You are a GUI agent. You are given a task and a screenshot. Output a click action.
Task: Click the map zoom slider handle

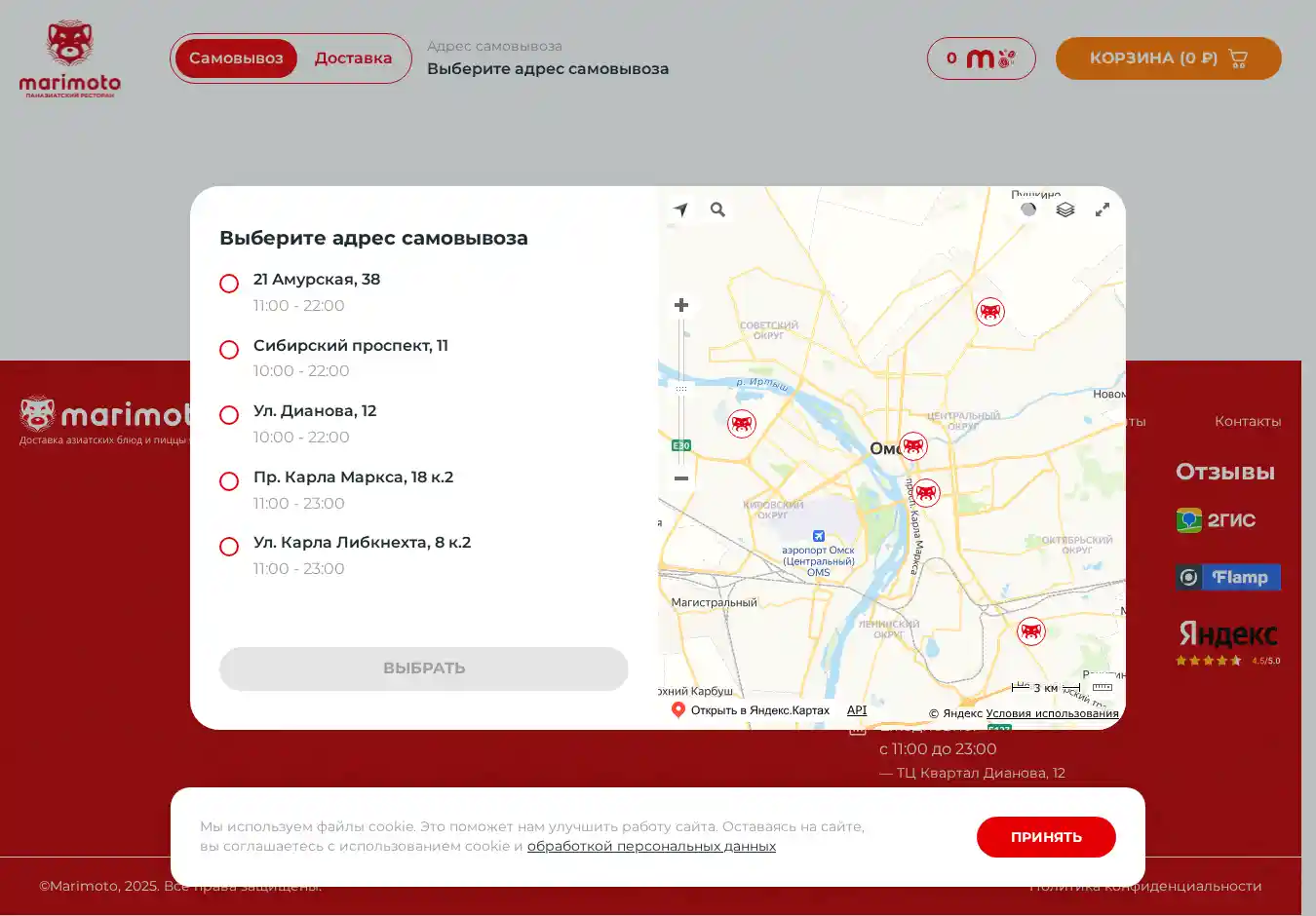coord(681,388)
